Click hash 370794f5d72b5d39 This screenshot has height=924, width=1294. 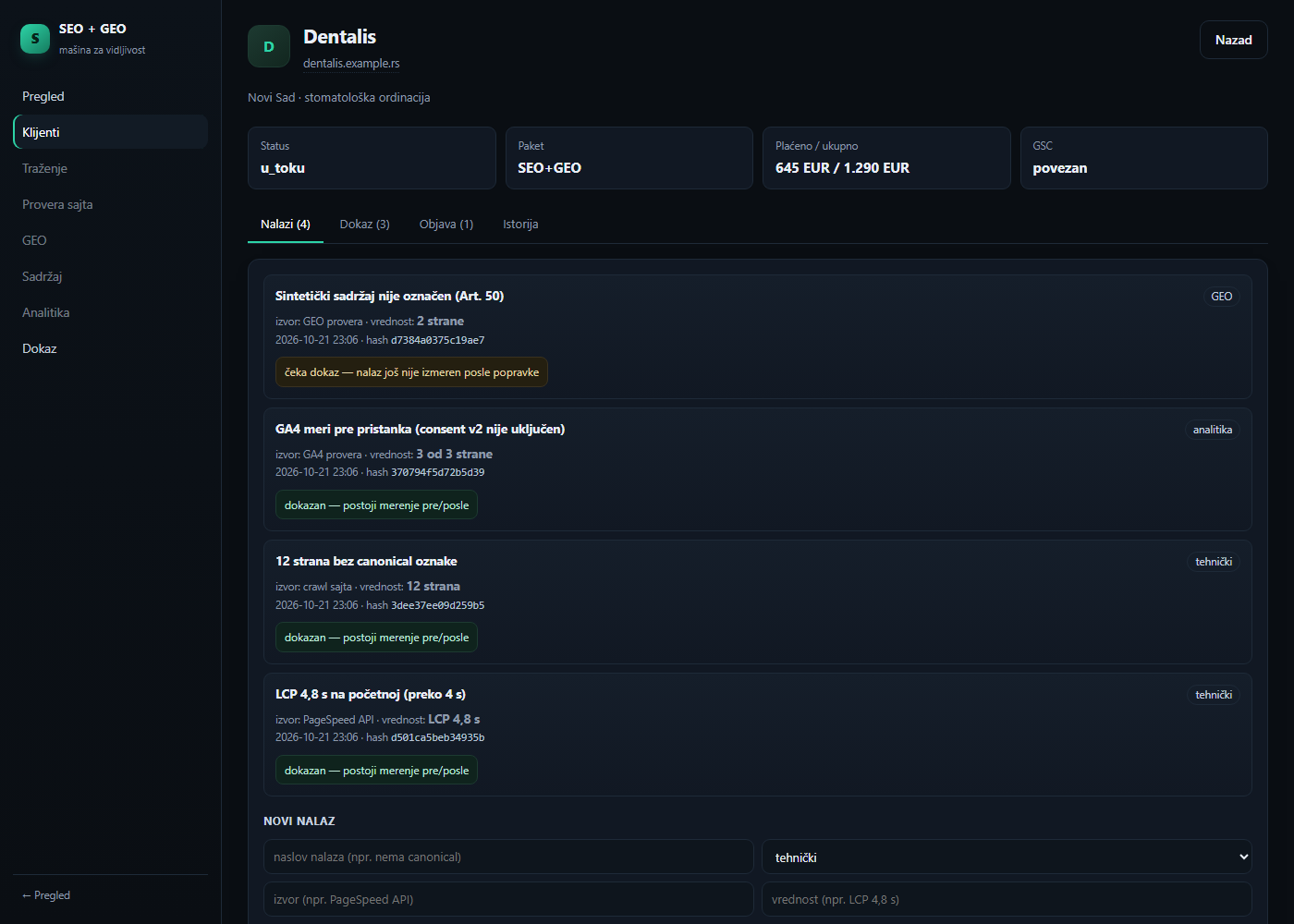click(437, 472)
